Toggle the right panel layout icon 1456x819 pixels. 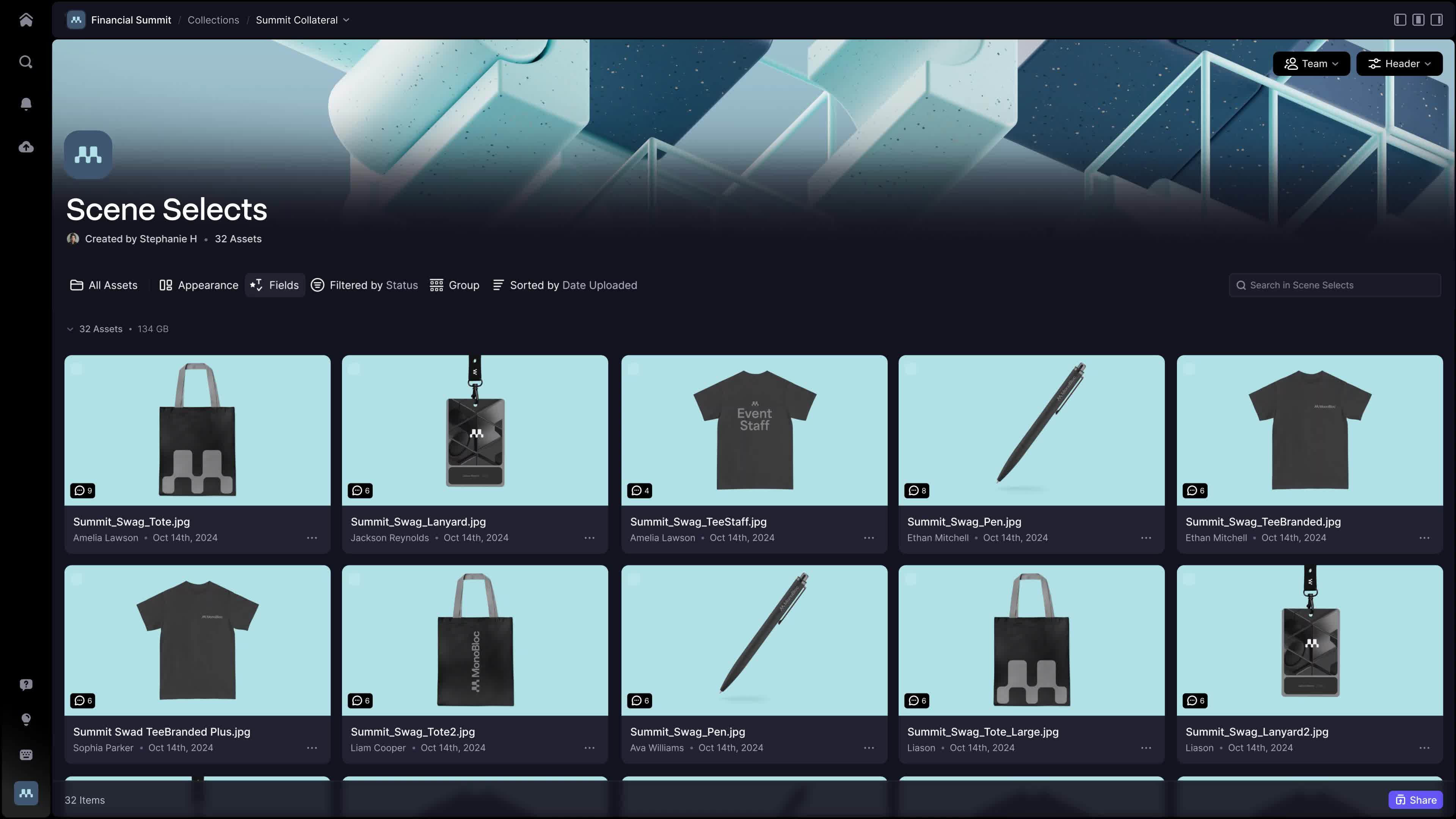(x=1436, y=20)
